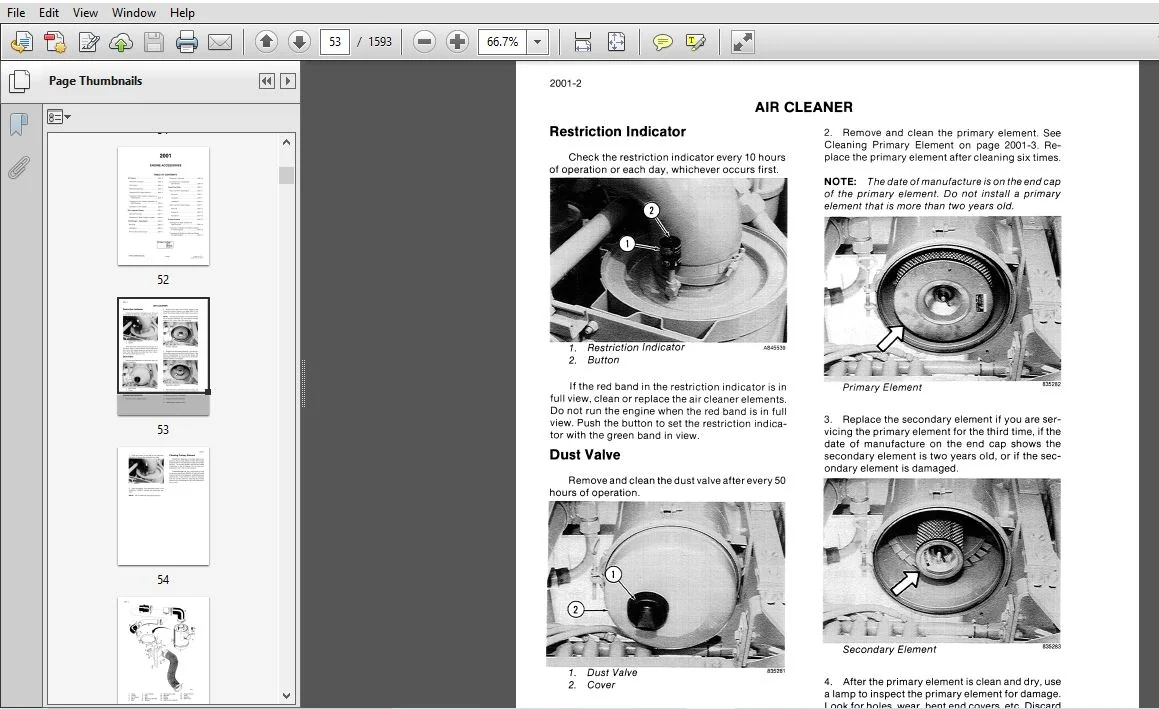The height and width of the screenshot is (709, 1159).
Task: Click the Edit/Sign document toolbar icon
Action: tap(89, 42)
